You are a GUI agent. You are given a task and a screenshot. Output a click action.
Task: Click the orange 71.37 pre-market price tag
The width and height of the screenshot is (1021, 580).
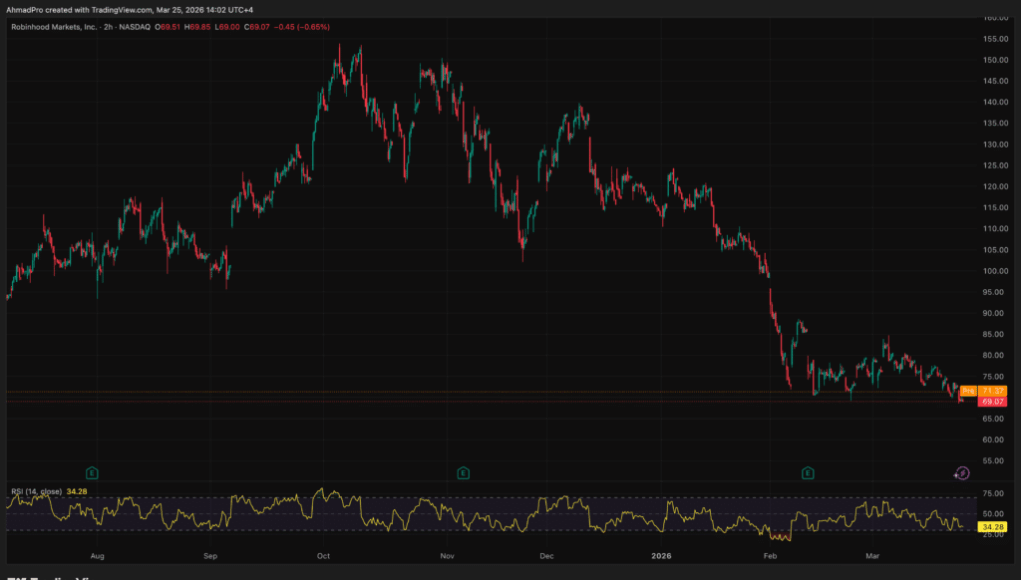pyautogui.click(x=992, y=390)
